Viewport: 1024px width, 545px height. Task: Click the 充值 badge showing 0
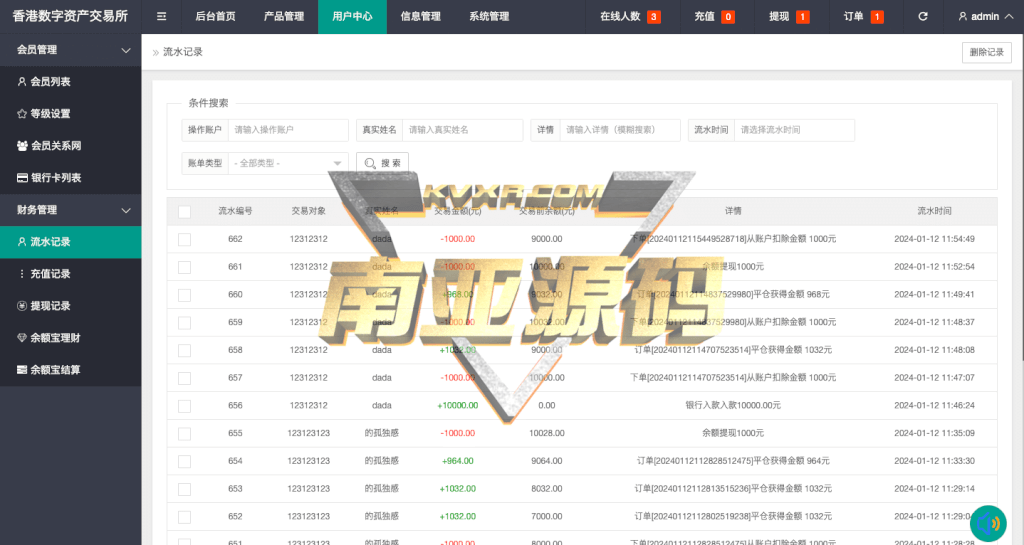coord(728,17)
